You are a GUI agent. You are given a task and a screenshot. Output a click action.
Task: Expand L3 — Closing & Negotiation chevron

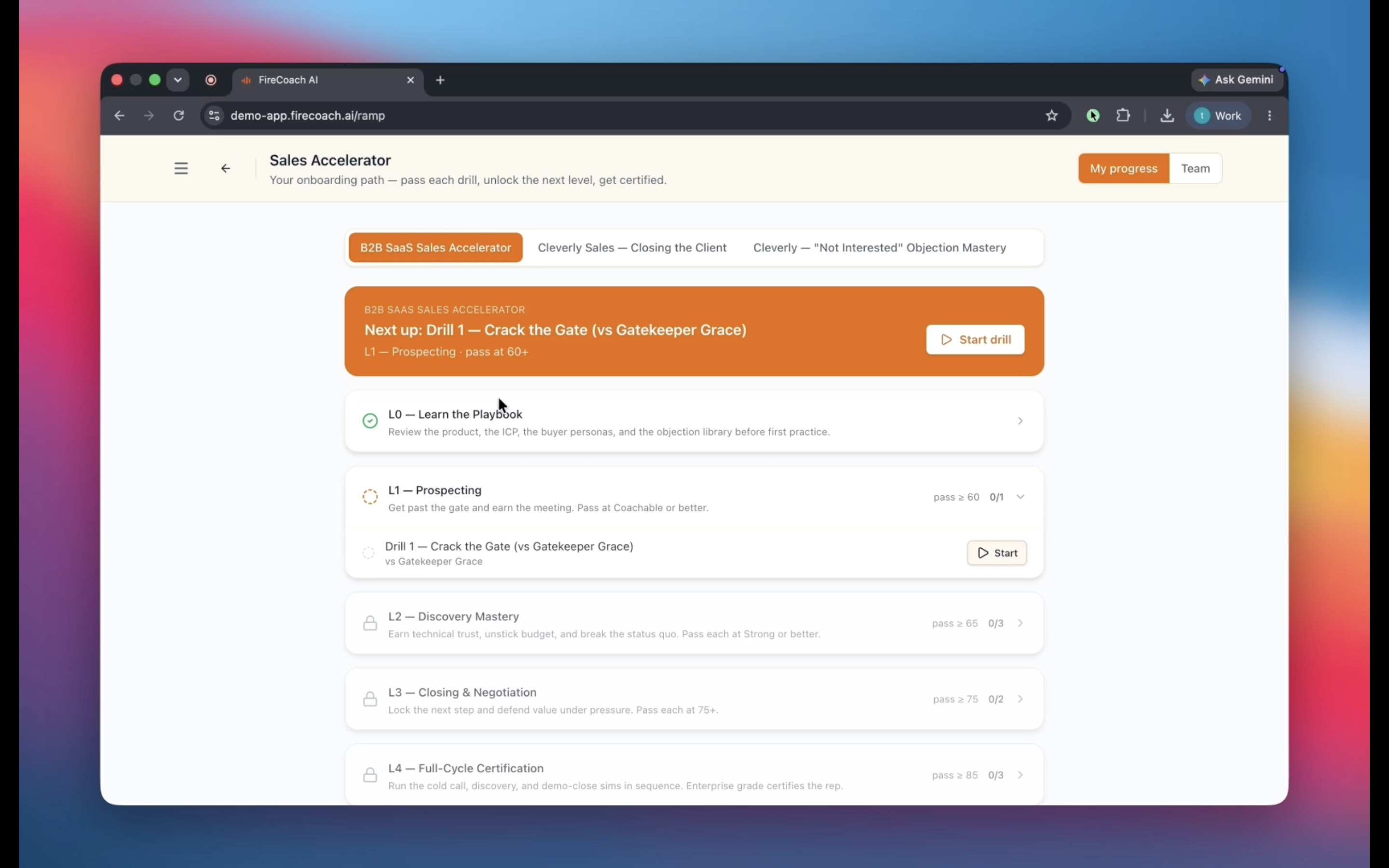pos(1020,699)
